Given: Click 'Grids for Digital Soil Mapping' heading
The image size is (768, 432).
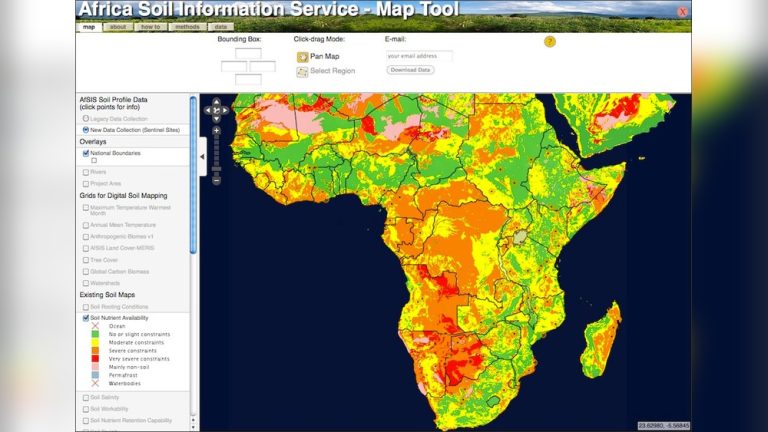Looking at the screenshot, I should (x=123, y=195).
